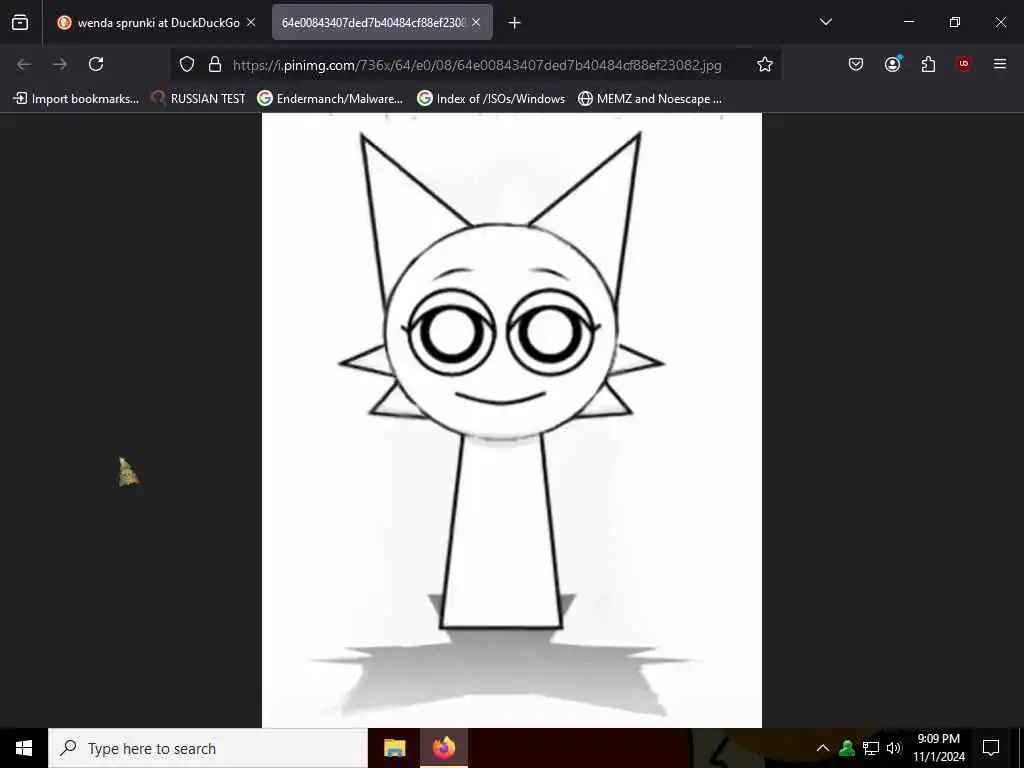Bookmark this page with the star
Viewport: 1024px width, 768px height.
[x=765, y=64]
